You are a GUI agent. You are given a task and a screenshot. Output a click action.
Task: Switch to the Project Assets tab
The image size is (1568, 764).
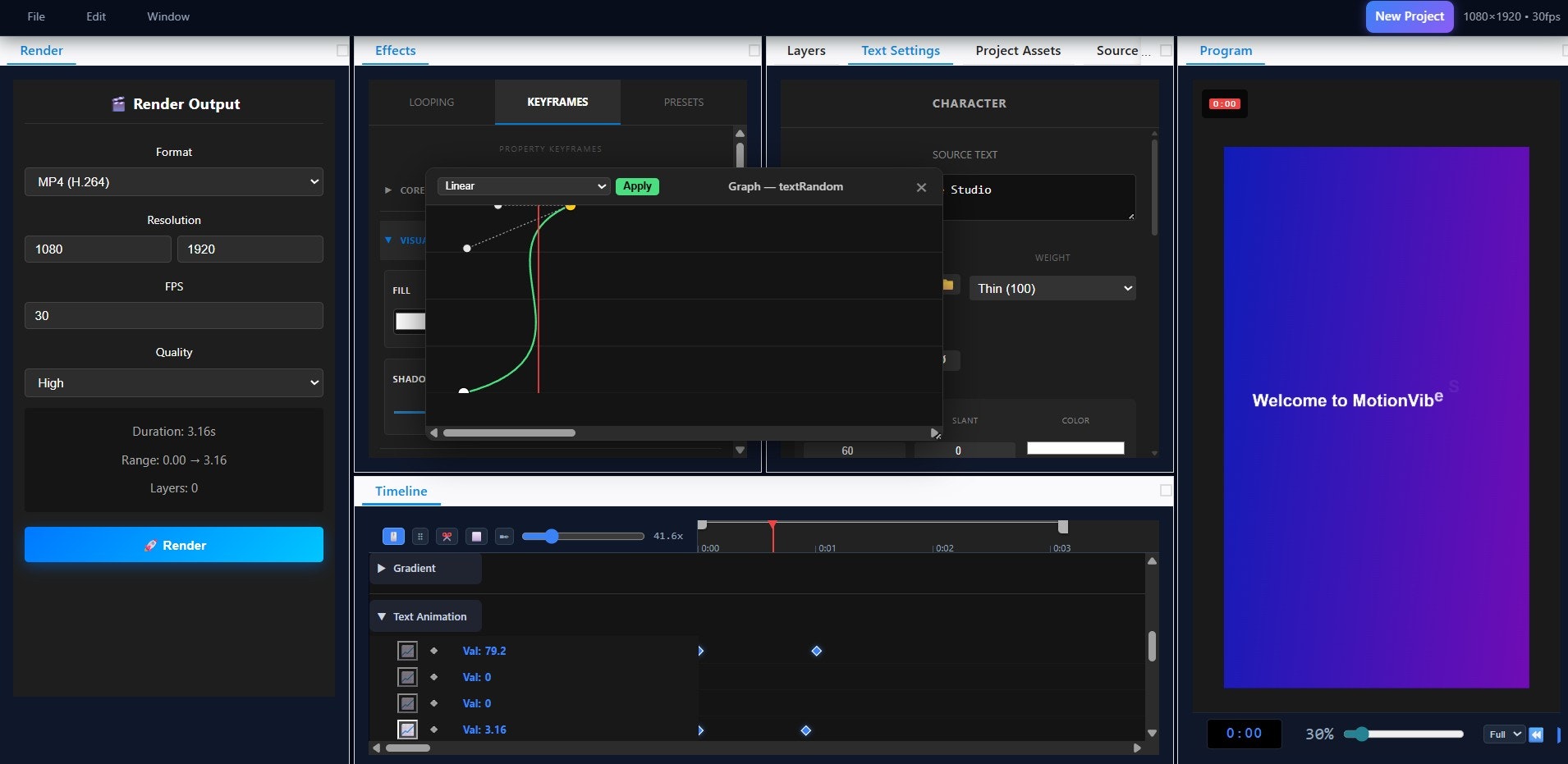[1018, 51]
